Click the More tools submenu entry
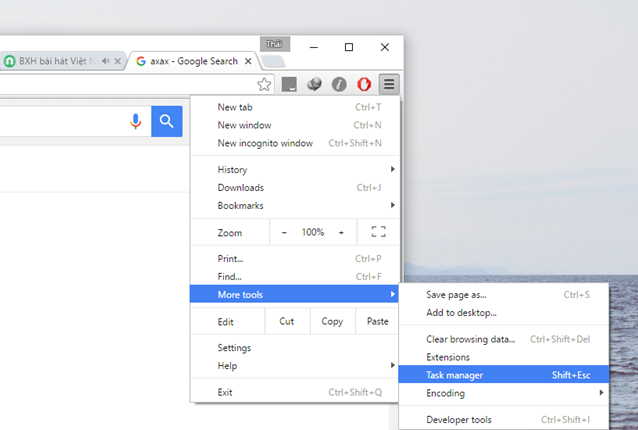Screen dimensions: 638x430 pyautogui.click(x=294, y=294)
